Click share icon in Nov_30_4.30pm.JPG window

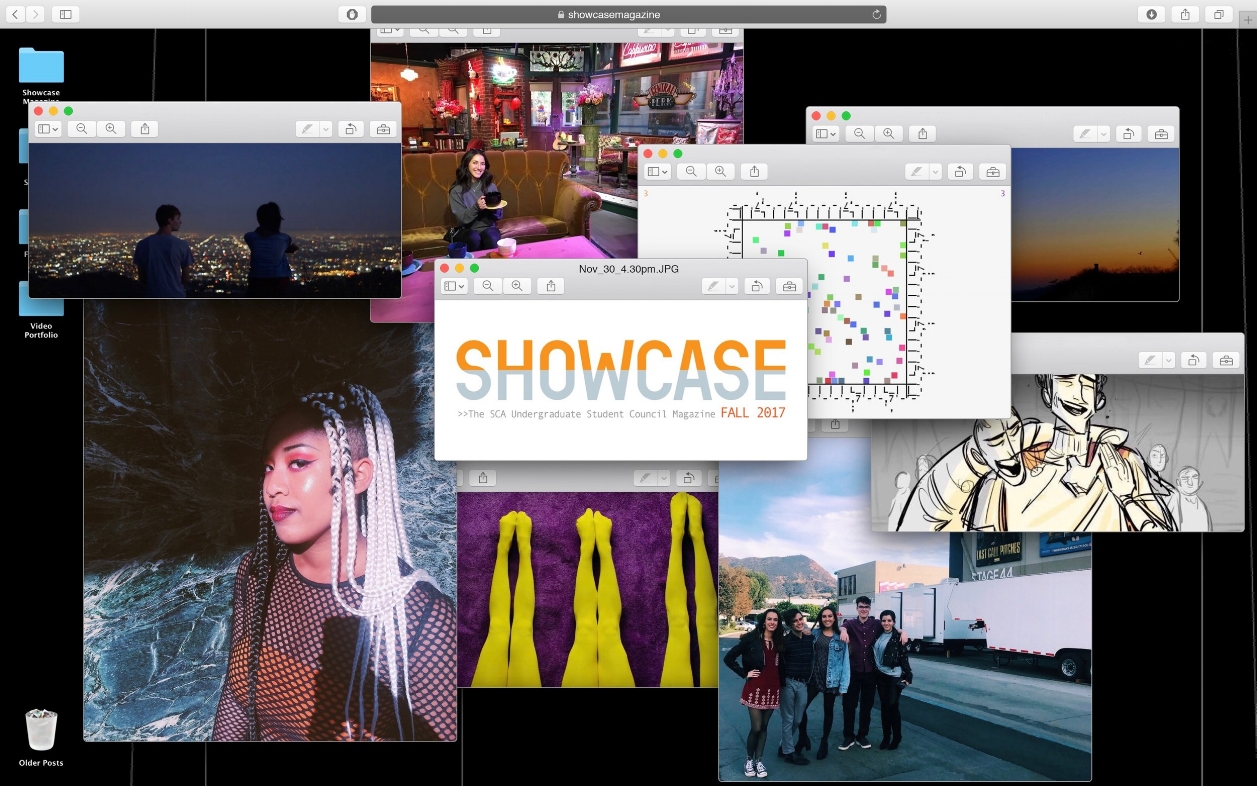point(551,286)
